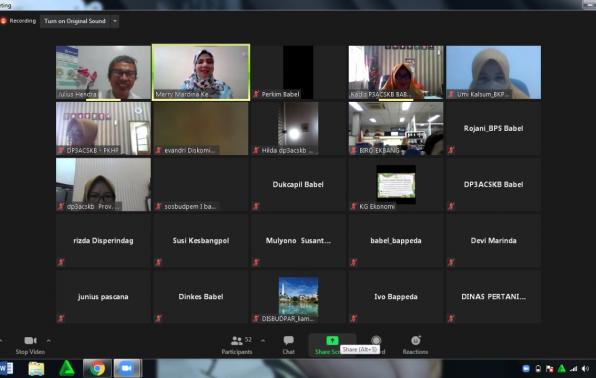The height and width of the screenshot is (378, 596).
Task: Click muted mic icon on Dukcapil Babel tile
Action: point(256,206)
